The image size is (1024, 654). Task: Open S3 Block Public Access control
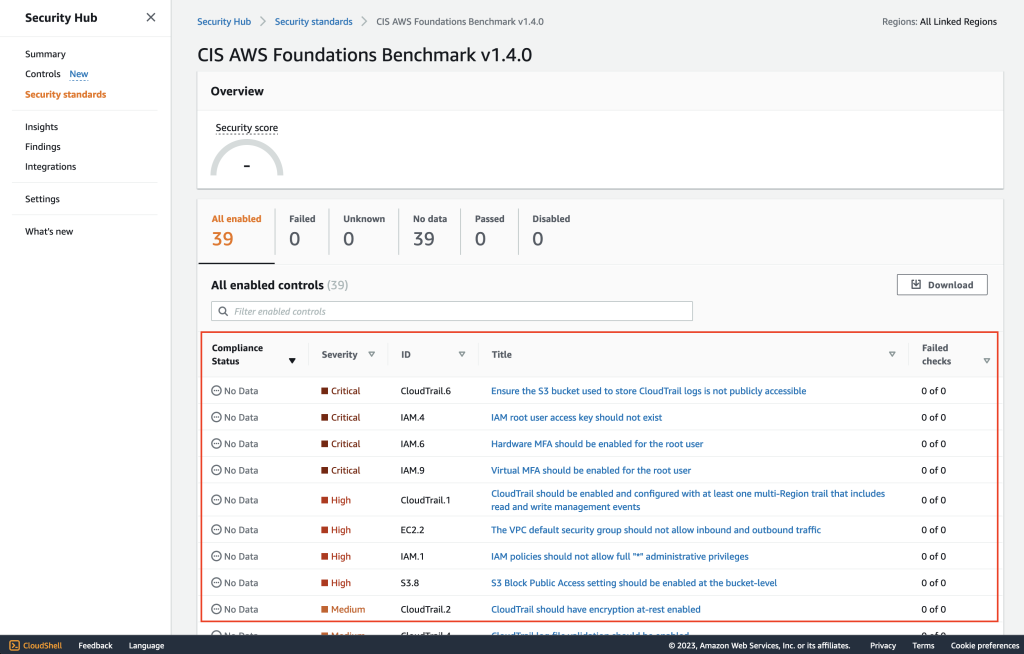coord(634,583)
